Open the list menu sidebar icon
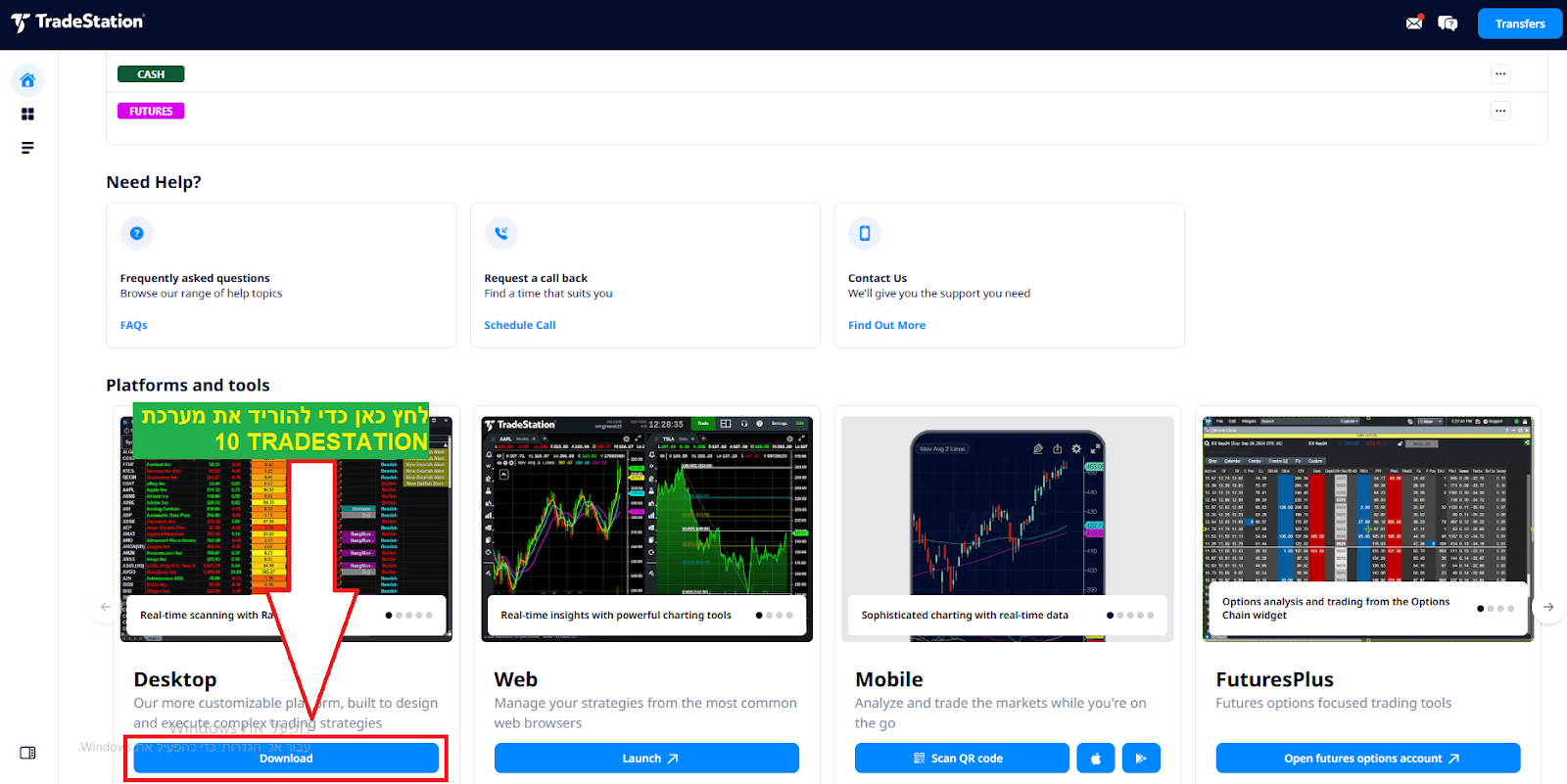 27,148
